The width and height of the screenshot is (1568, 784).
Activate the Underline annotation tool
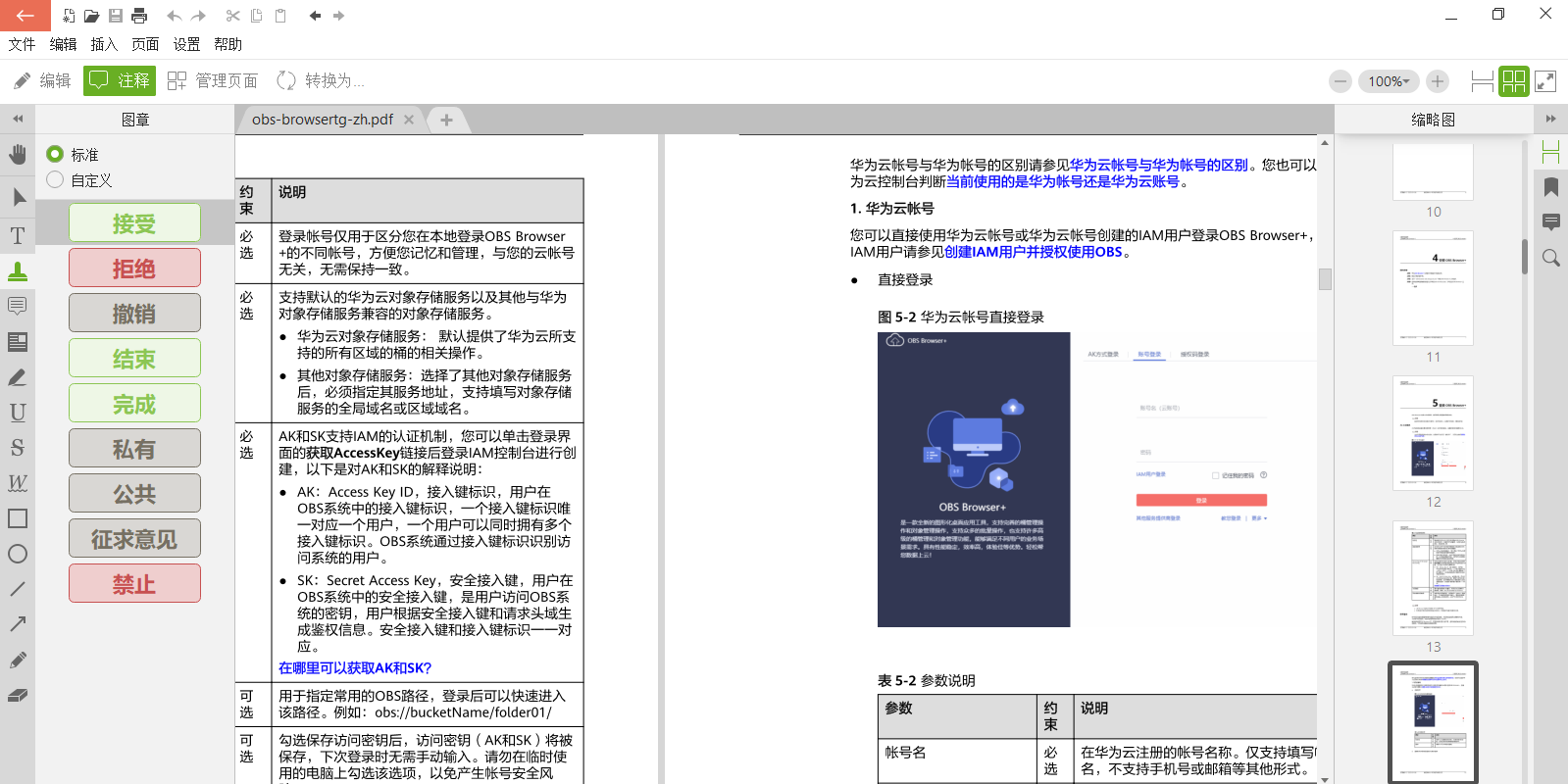tap(18, 413)
